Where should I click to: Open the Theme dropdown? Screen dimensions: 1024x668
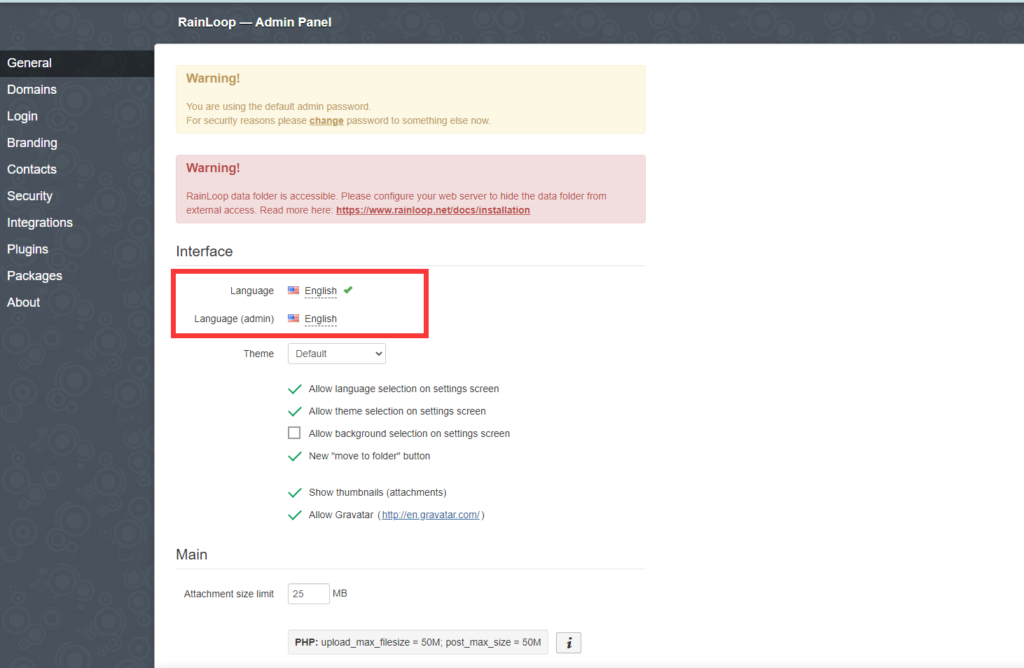pos(336,353)
